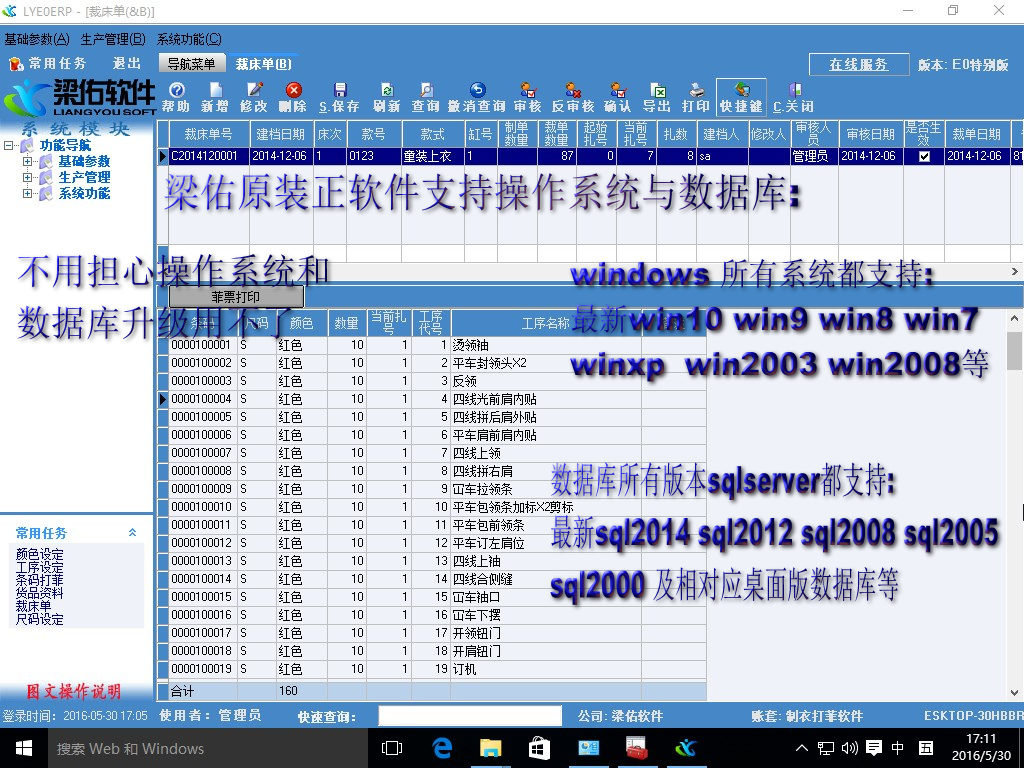Click the 快捷键 shortcut toolbar icon
The height and width of the screenshot is (768, 1024).
741,97
